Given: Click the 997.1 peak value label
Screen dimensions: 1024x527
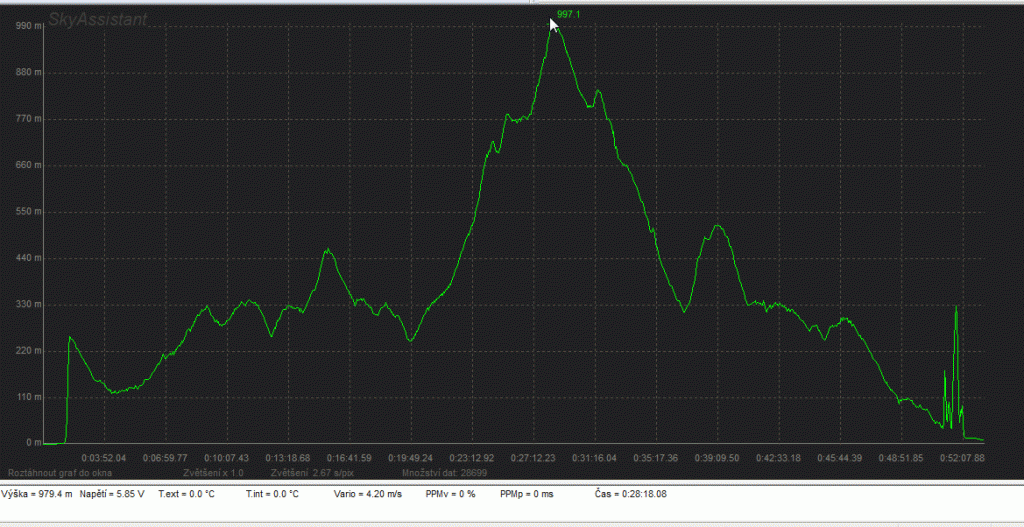Looking at the screenshot, I should (568, 15).
